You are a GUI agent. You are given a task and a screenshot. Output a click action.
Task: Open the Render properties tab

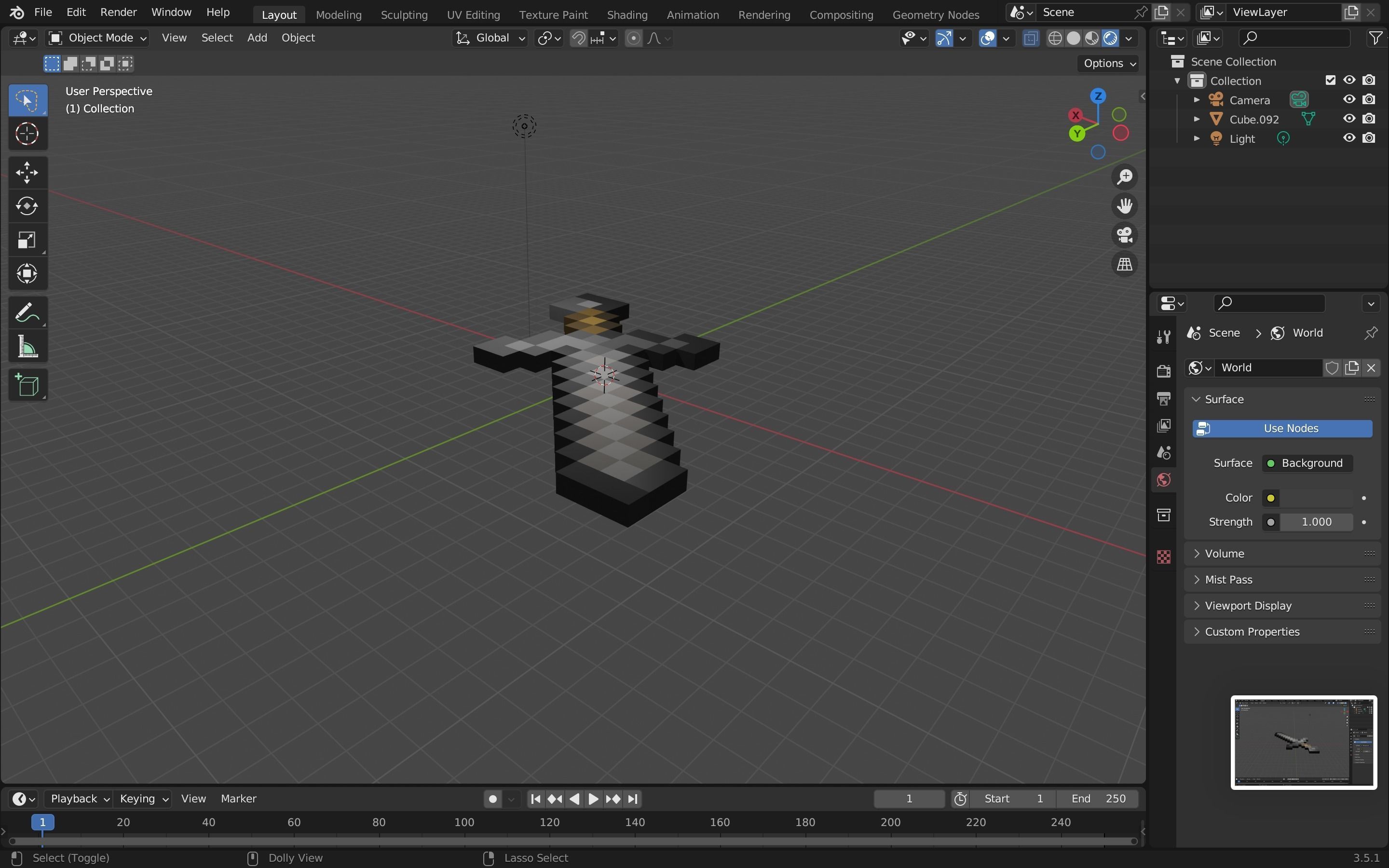1163,371
